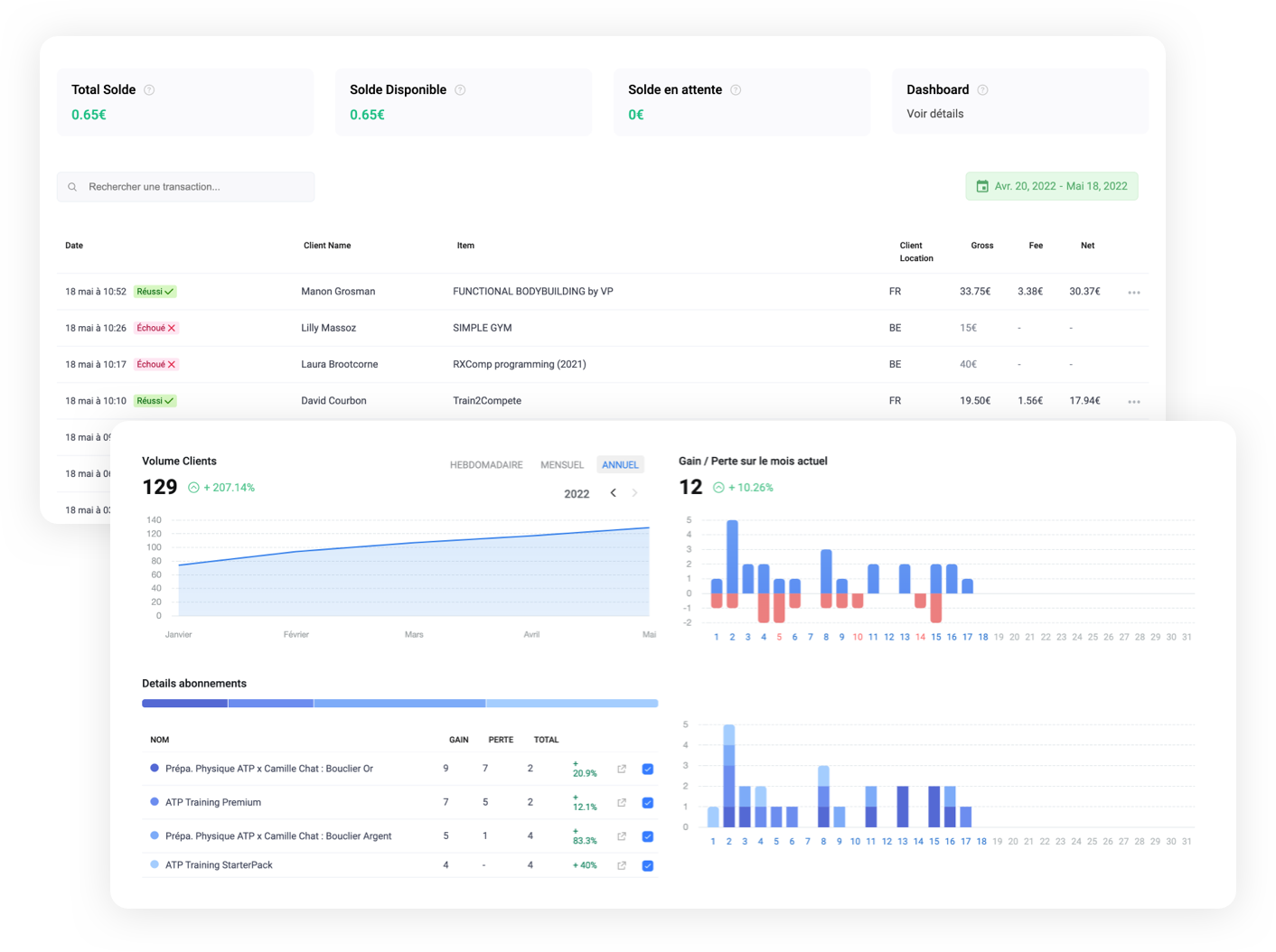The width and height of the screenshot is (1276, 952).
Task: Click the darkest segment of subscriptions bar
Action: [x=184, y=704]
